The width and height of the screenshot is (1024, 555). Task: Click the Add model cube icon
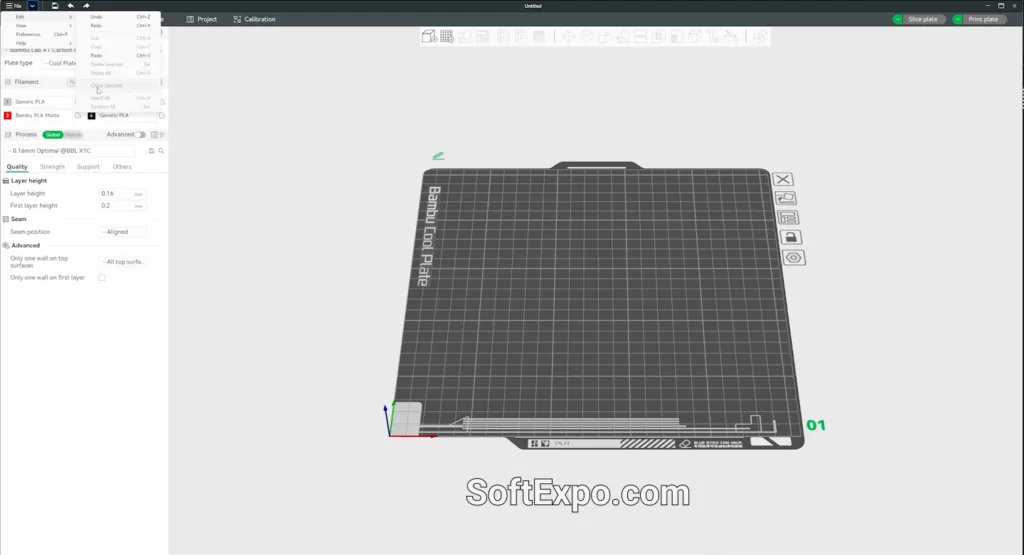[x=429, y=37]
